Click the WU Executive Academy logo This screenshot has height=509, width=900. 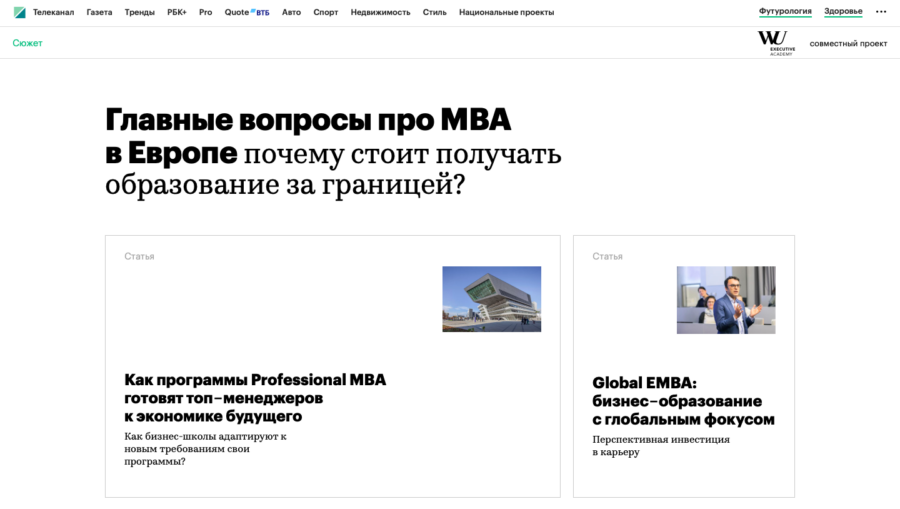(x=777, y=43)
